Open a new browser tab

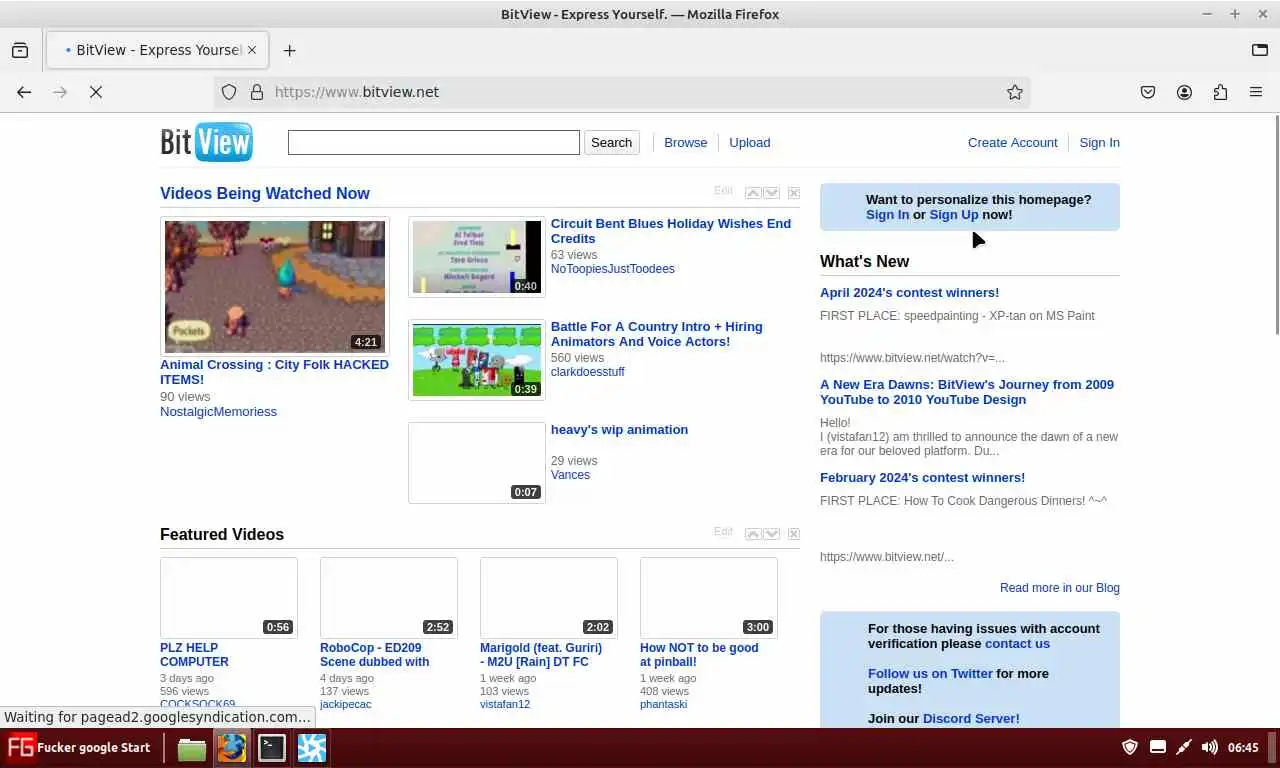click(289, 50)
